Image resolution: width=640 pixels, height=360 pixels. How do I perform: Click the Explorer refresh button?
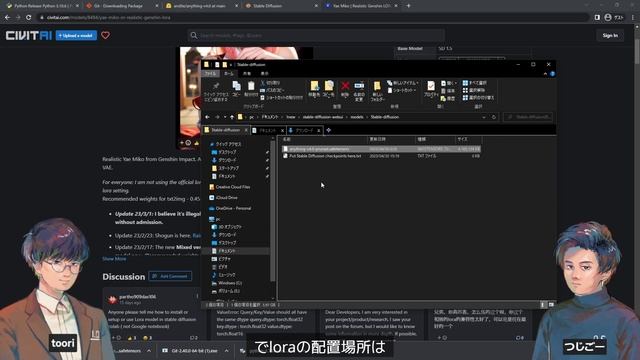(493, 117)
